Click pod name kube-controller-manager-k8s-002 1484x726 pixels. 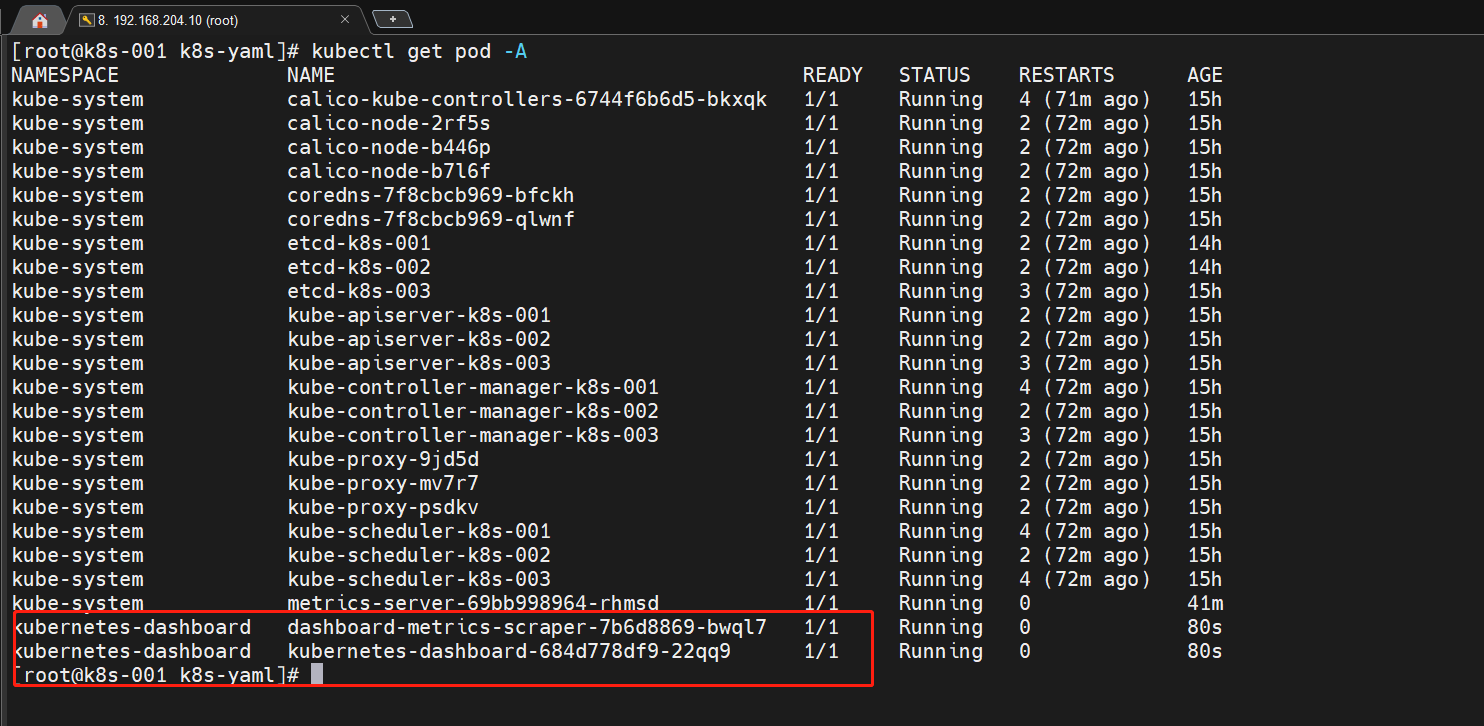(473, 411)
